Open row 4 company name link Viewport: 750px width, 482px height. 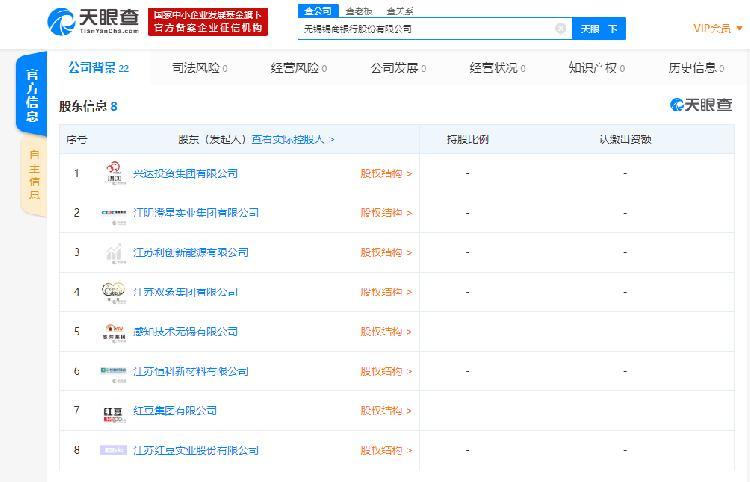tap(185, 292)
